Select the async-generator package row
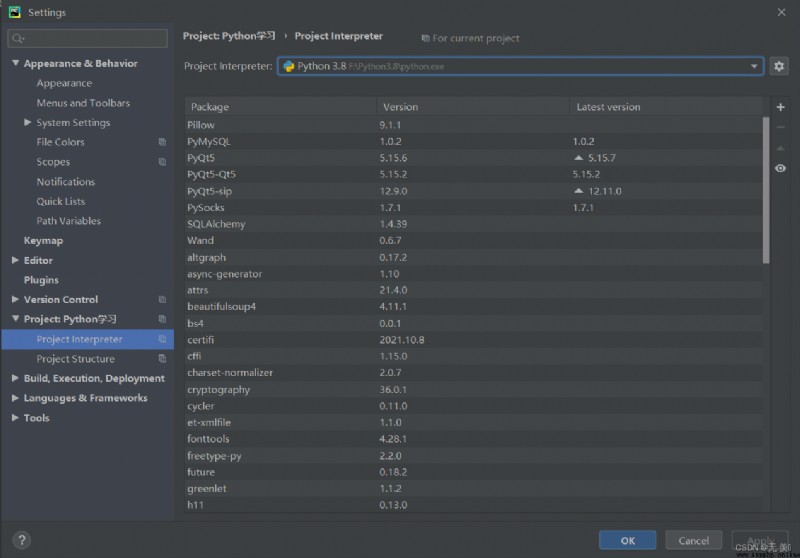 pyautogui.click(x=473, y=274)
